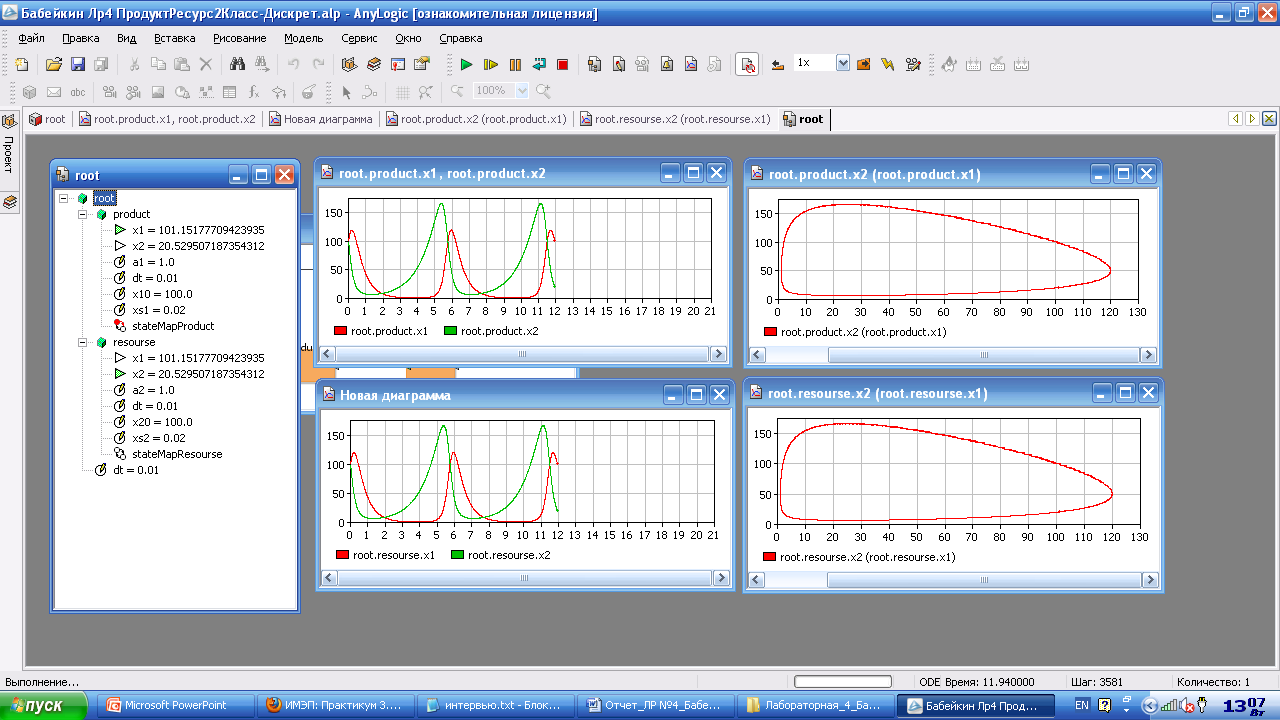Image resolution: width=1280 pixels, height=720 pixels.
Task: Select x10 = 100.0 tree item
Action: point(152,294)
